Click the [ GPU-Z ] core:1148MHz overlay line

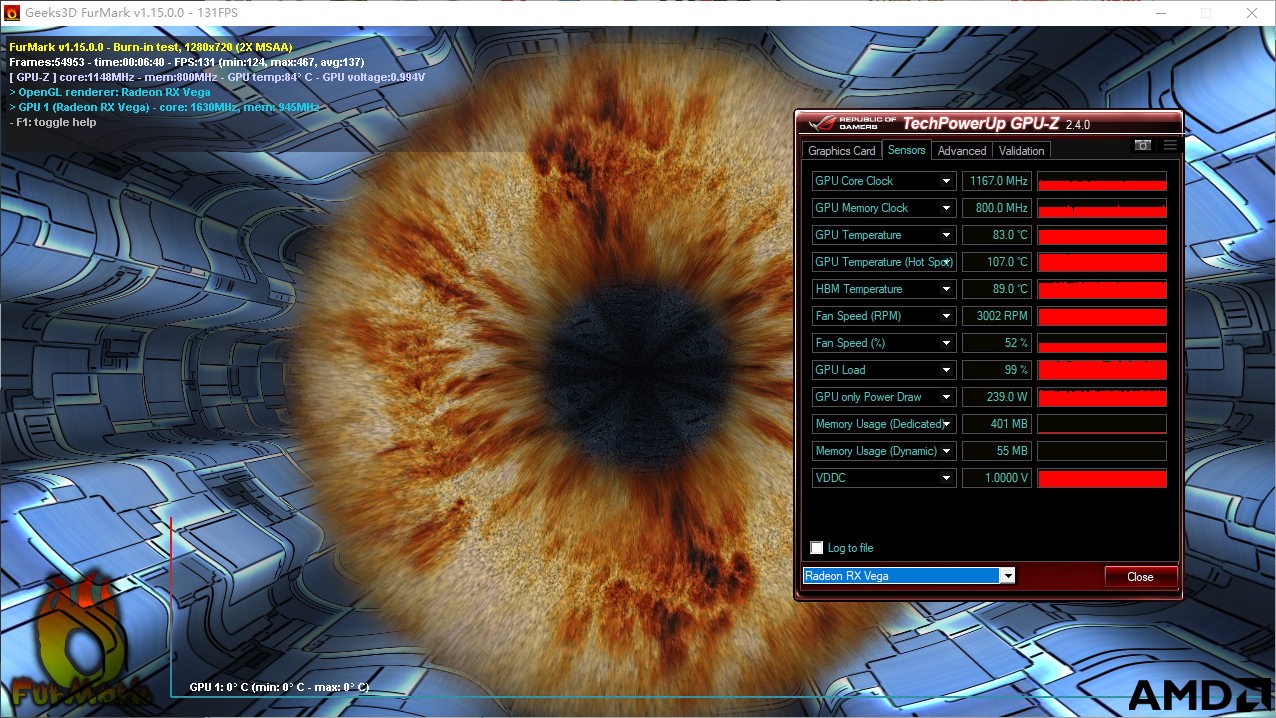[217, 77]
